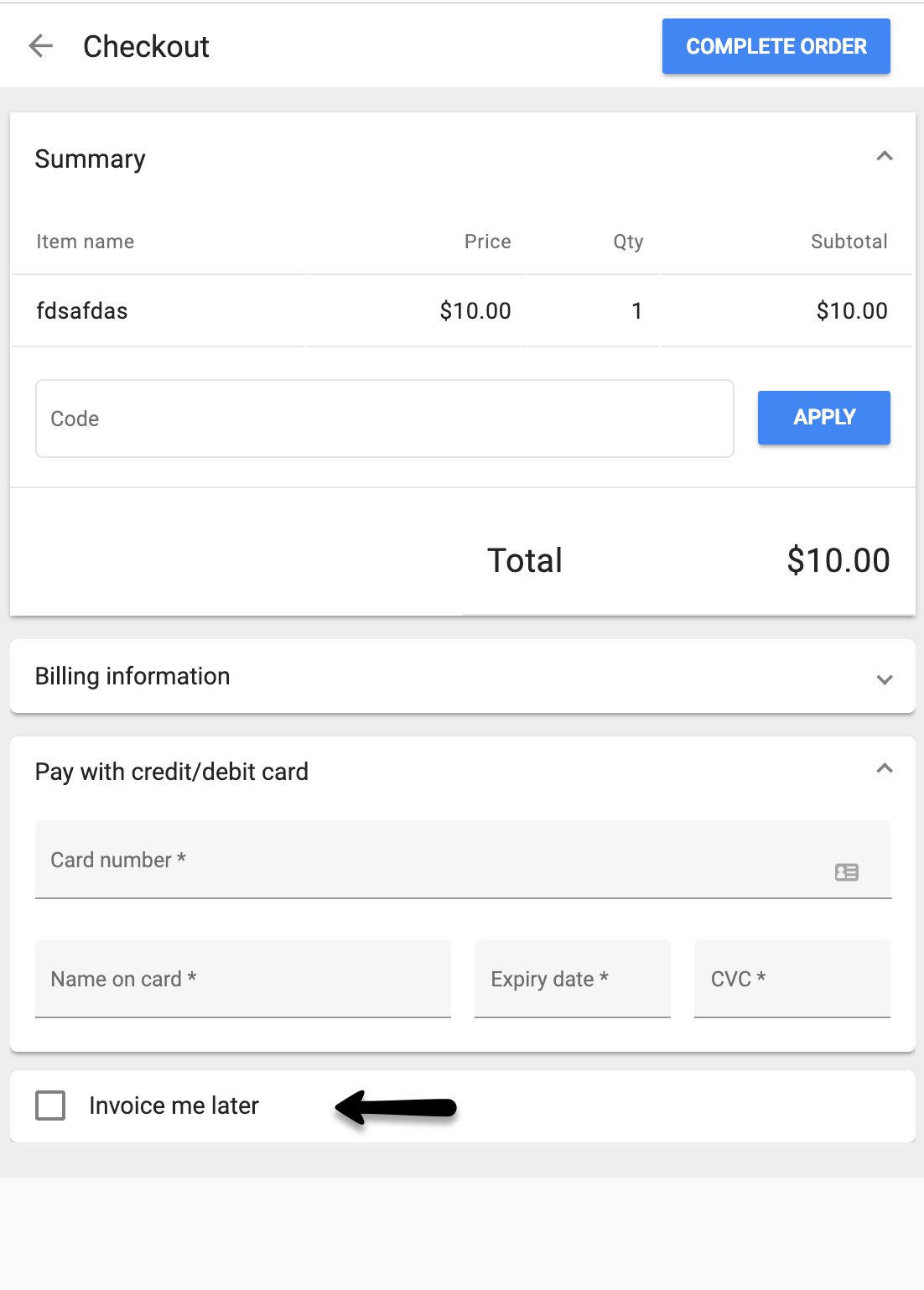The height and width of the screenshot is (1290, 924).
Task: Apply the discount code
Action: (824, 418)
